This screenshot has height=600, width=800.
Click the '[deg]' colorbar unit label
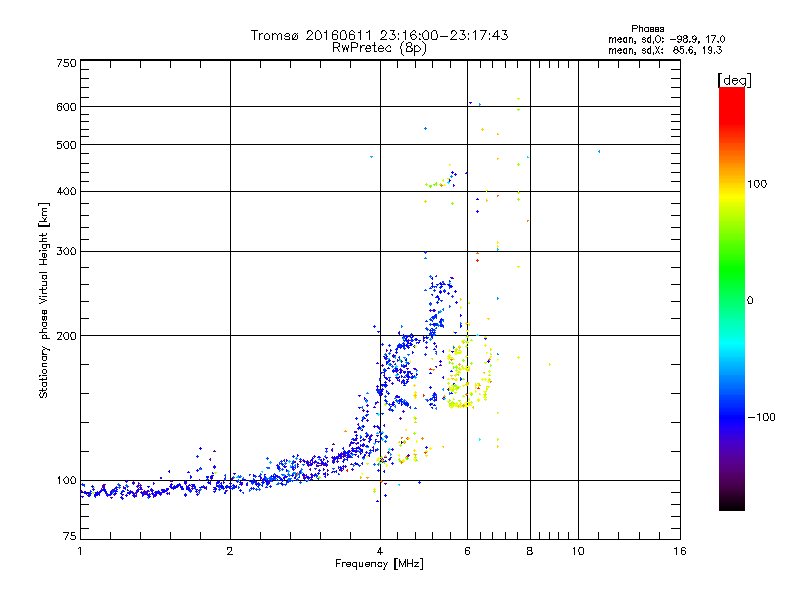pyautogui.click(x=734, y=80)
